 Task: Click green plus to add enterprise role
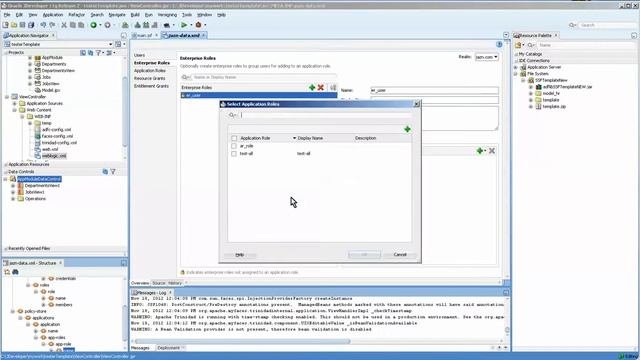pyautogui.click(x=312, y=87)
